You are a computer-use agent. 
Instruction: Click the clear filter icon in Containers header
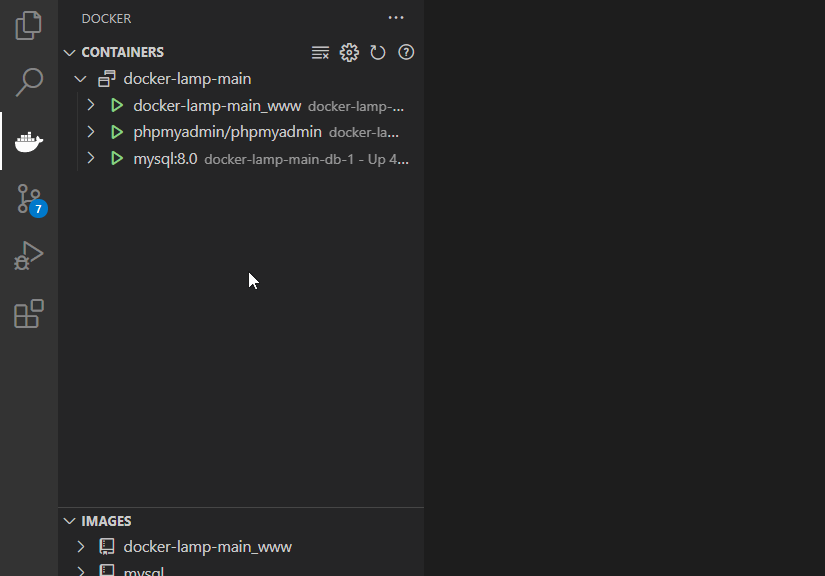[x=320, y=53]
